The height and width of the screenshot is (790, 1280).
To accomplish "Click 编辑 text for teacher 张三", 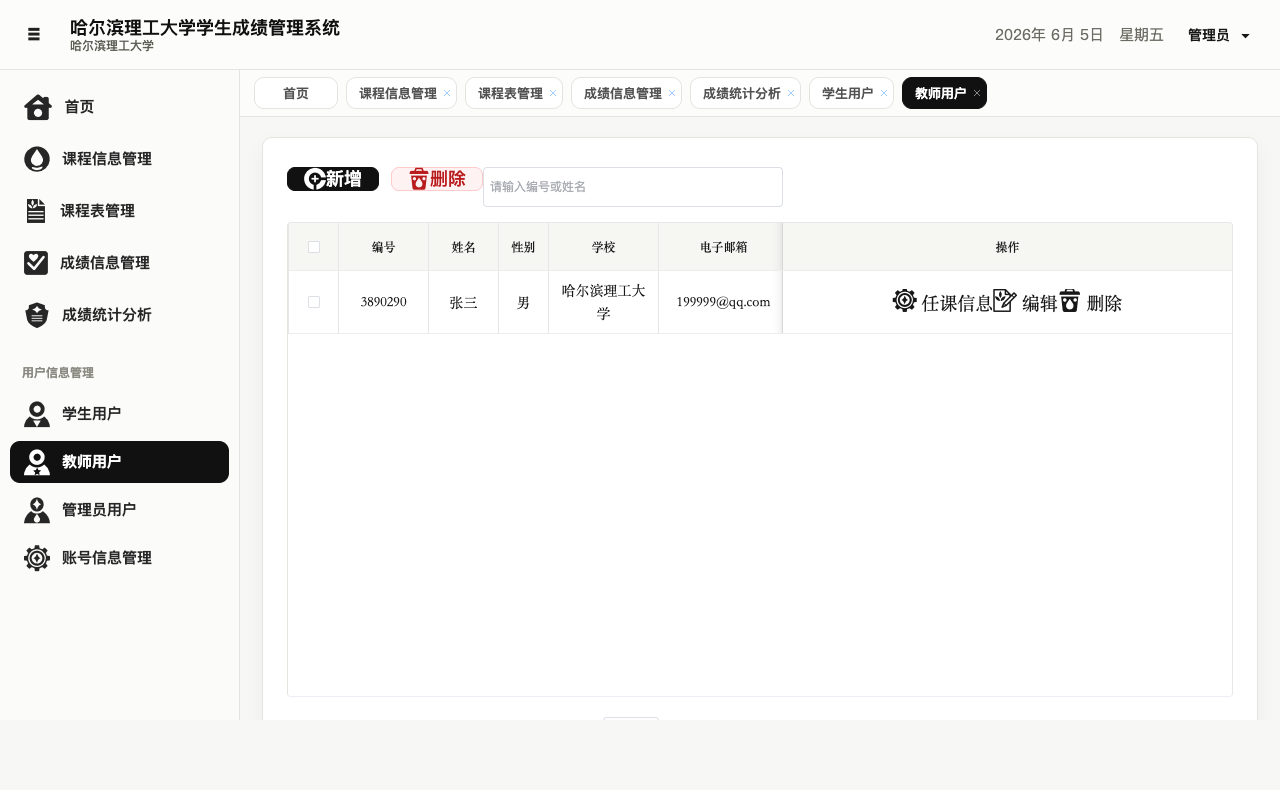I will (1040, 303).
